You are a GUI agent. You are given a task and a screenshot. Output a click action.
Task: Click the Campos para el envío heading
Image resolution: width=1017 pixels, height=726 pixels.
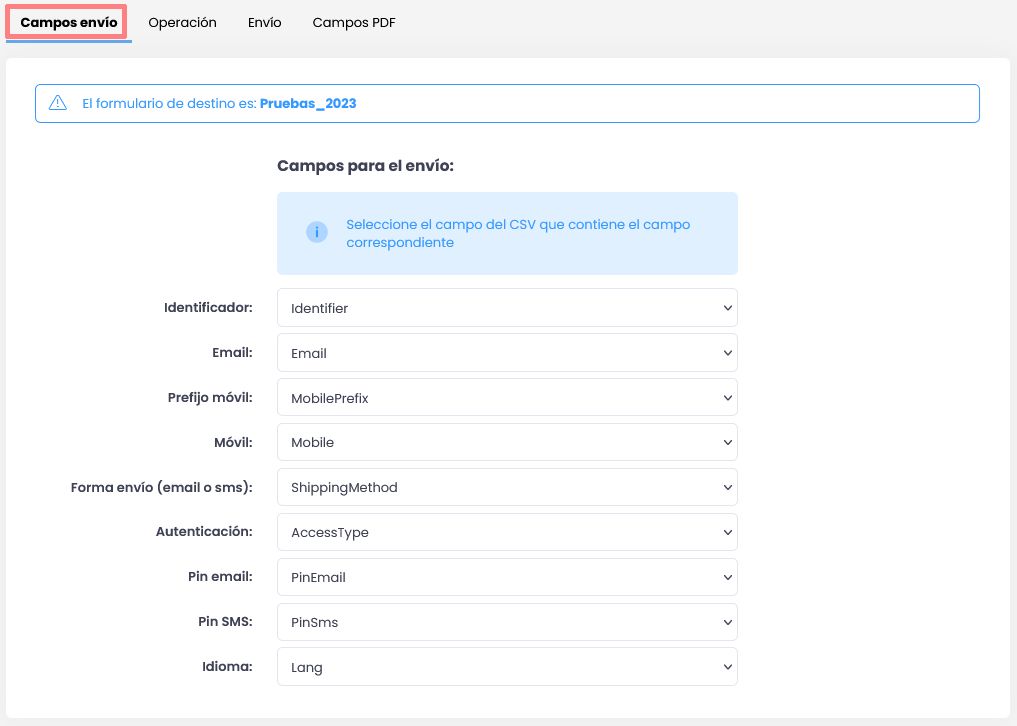pyautogui.click(x=365, y=165)
